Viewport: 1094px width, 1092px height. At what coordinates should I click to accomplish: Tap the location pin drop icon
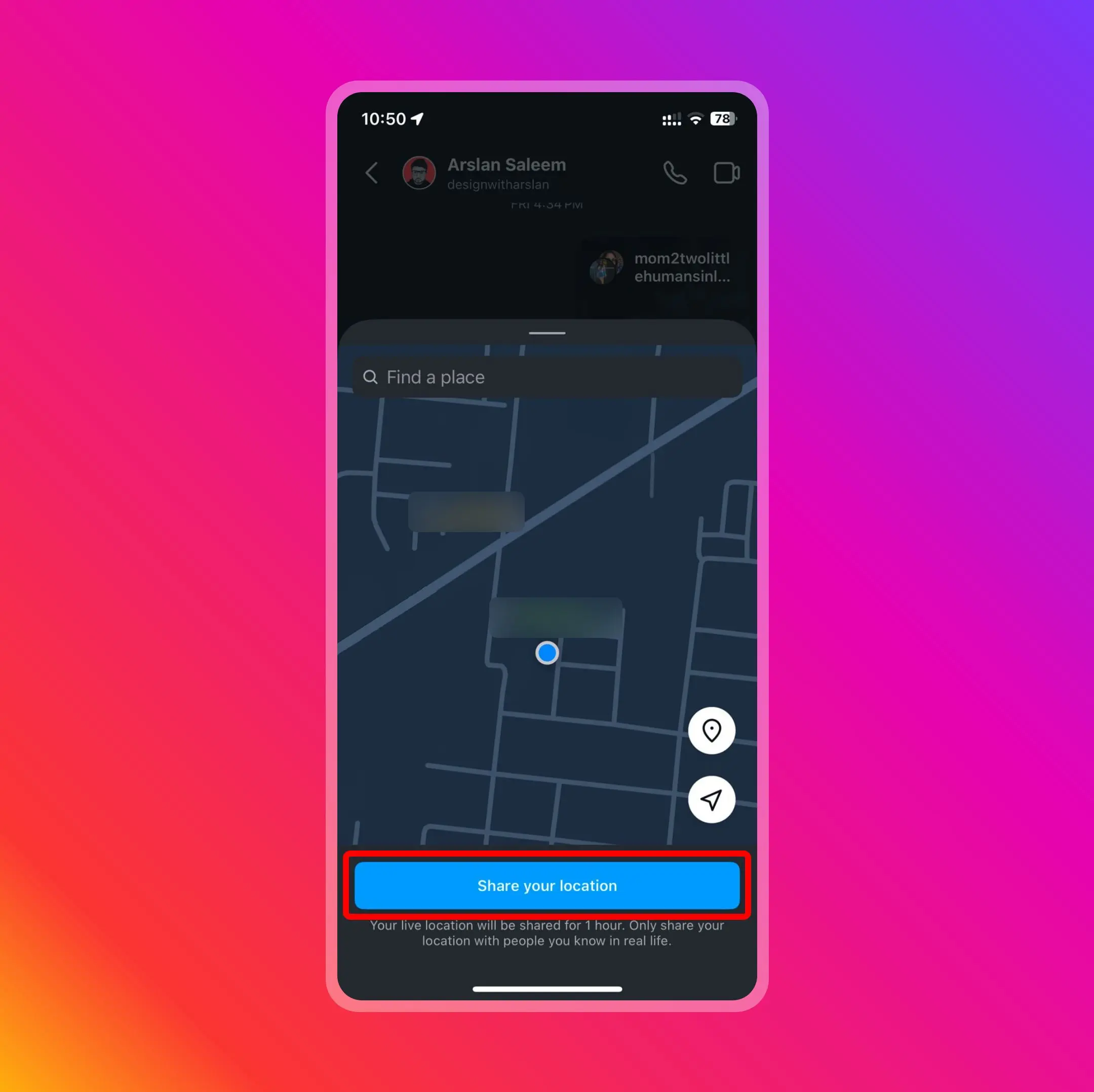tap(712, 730)
